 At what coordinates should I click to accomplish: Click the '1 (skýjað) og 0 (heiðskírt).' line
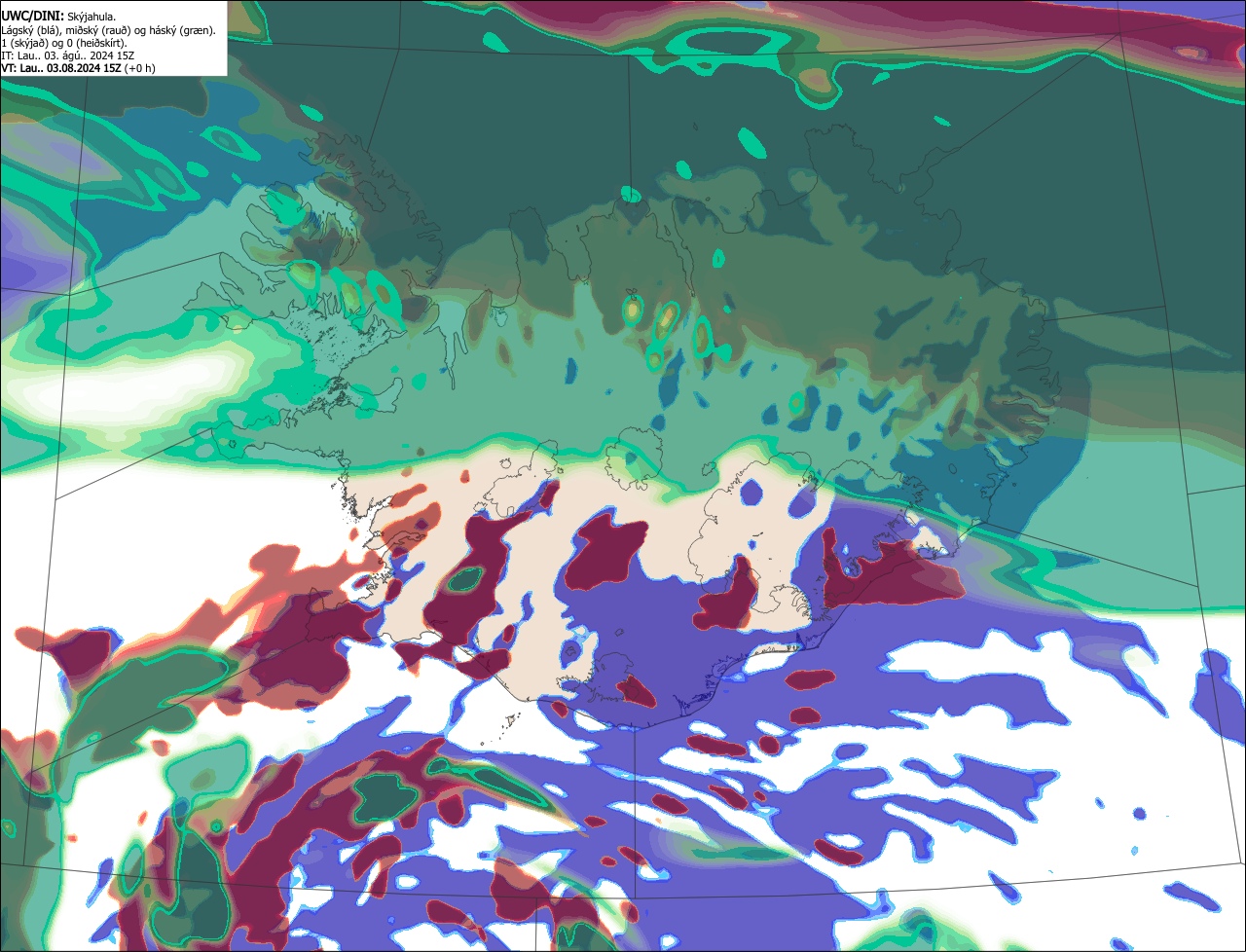pos(64,42)
